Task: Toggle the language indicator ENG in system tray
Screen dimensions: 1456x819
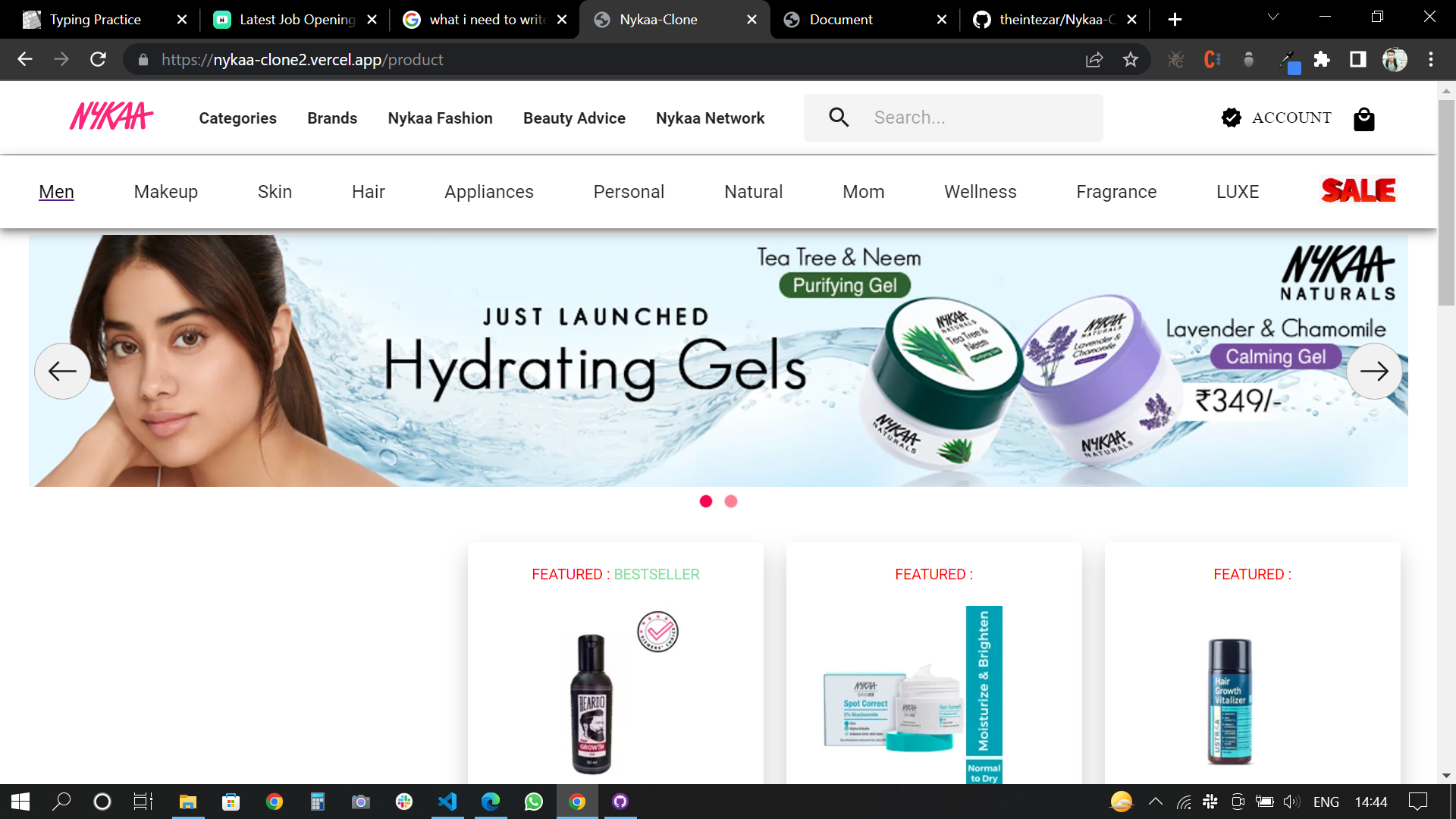Action: click(1326, 802)
